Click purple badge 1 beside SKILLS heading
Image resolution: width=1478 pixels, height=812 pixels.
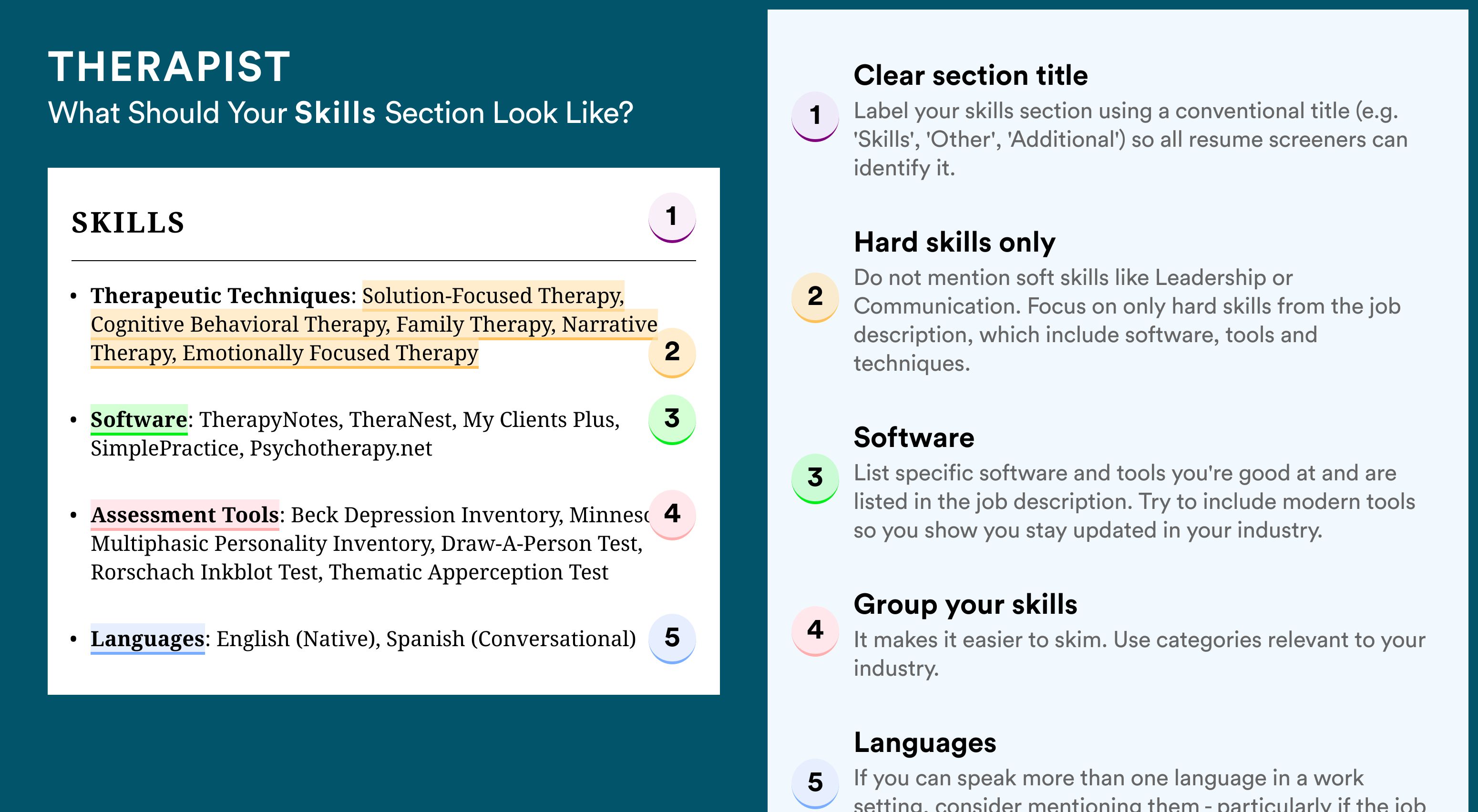pyautogui.click(x=672, y=217)
